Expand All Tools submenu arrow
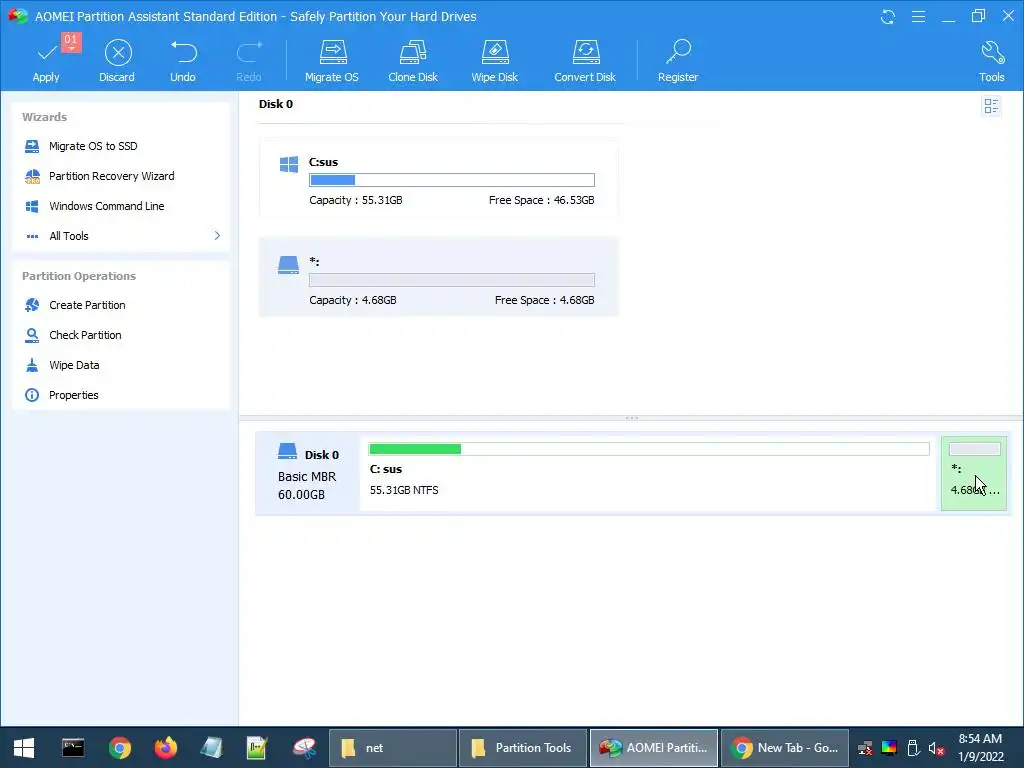The width and height of the screenshot is (1024, 768). [x=217, y=236]
